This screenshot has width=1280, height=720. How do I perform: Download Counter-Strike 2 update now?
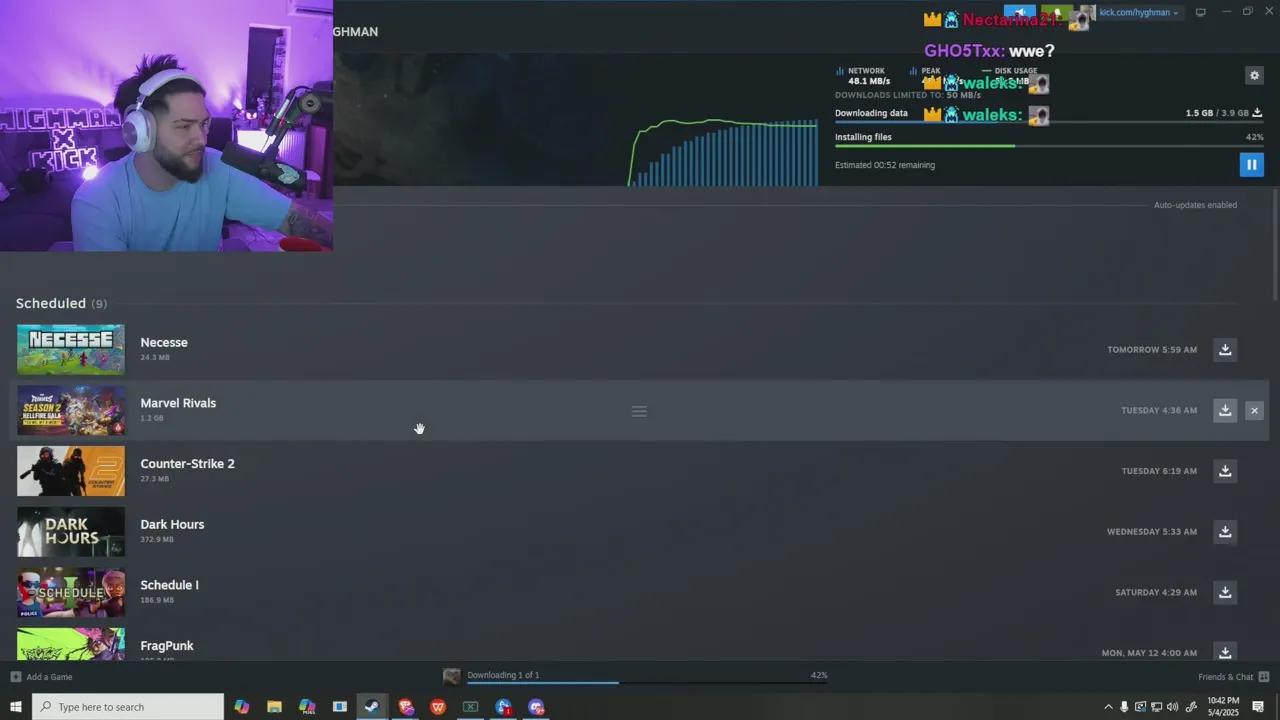pyautogui.click(x=1225, y=471)
